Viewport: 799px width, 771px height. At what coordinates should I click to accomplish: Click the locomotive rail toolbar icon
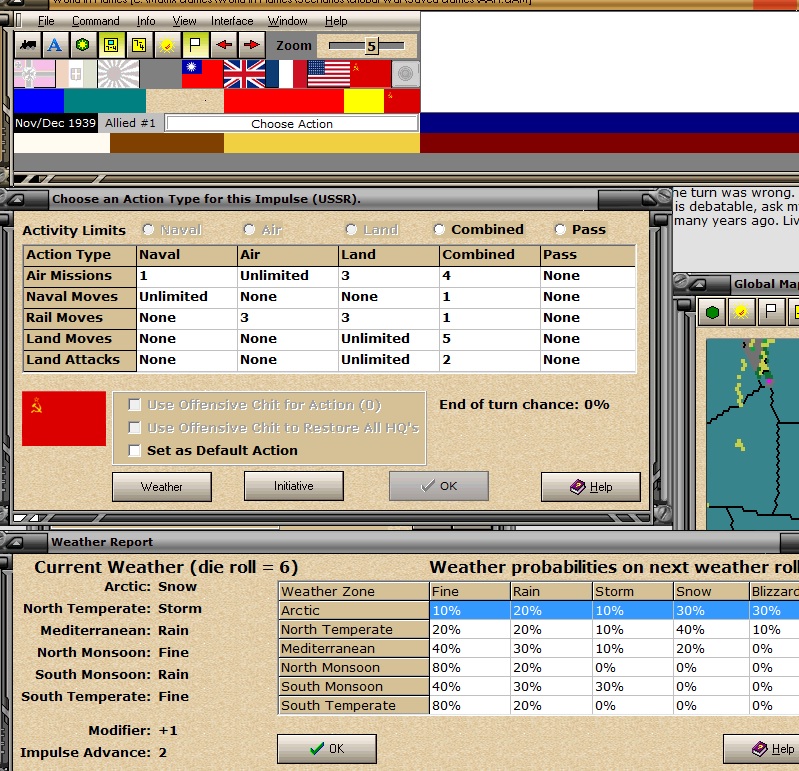[28, 45]
